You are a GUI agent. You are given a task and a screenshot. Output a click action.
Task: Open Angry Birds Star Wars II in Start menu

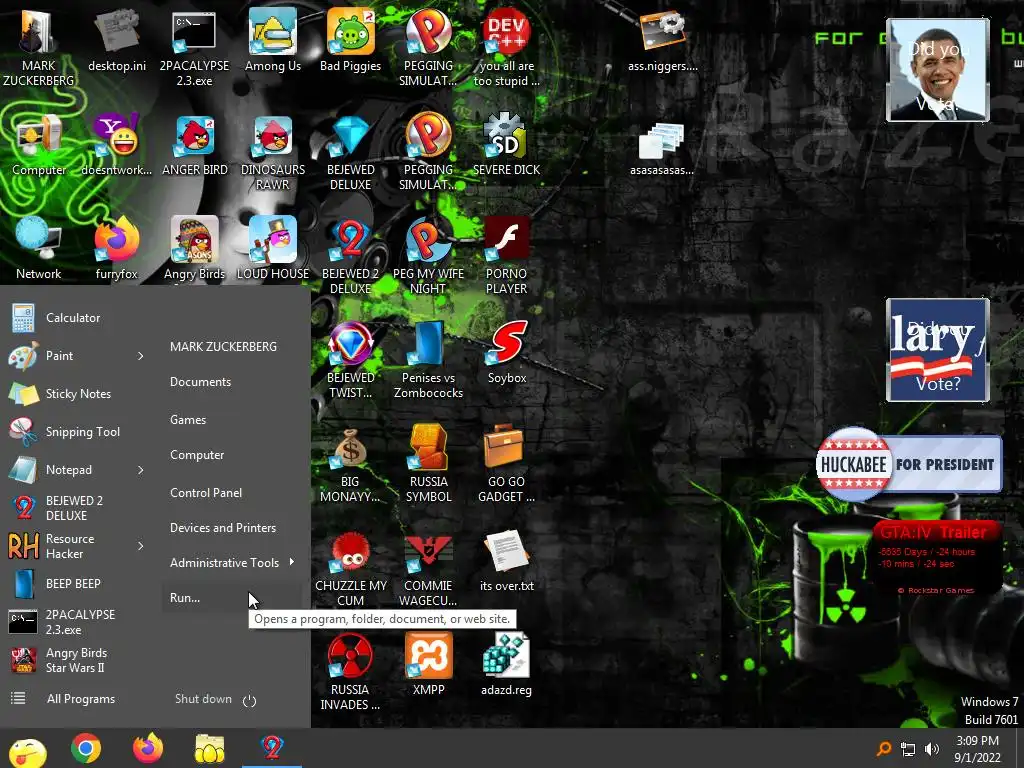pos(77,660)
